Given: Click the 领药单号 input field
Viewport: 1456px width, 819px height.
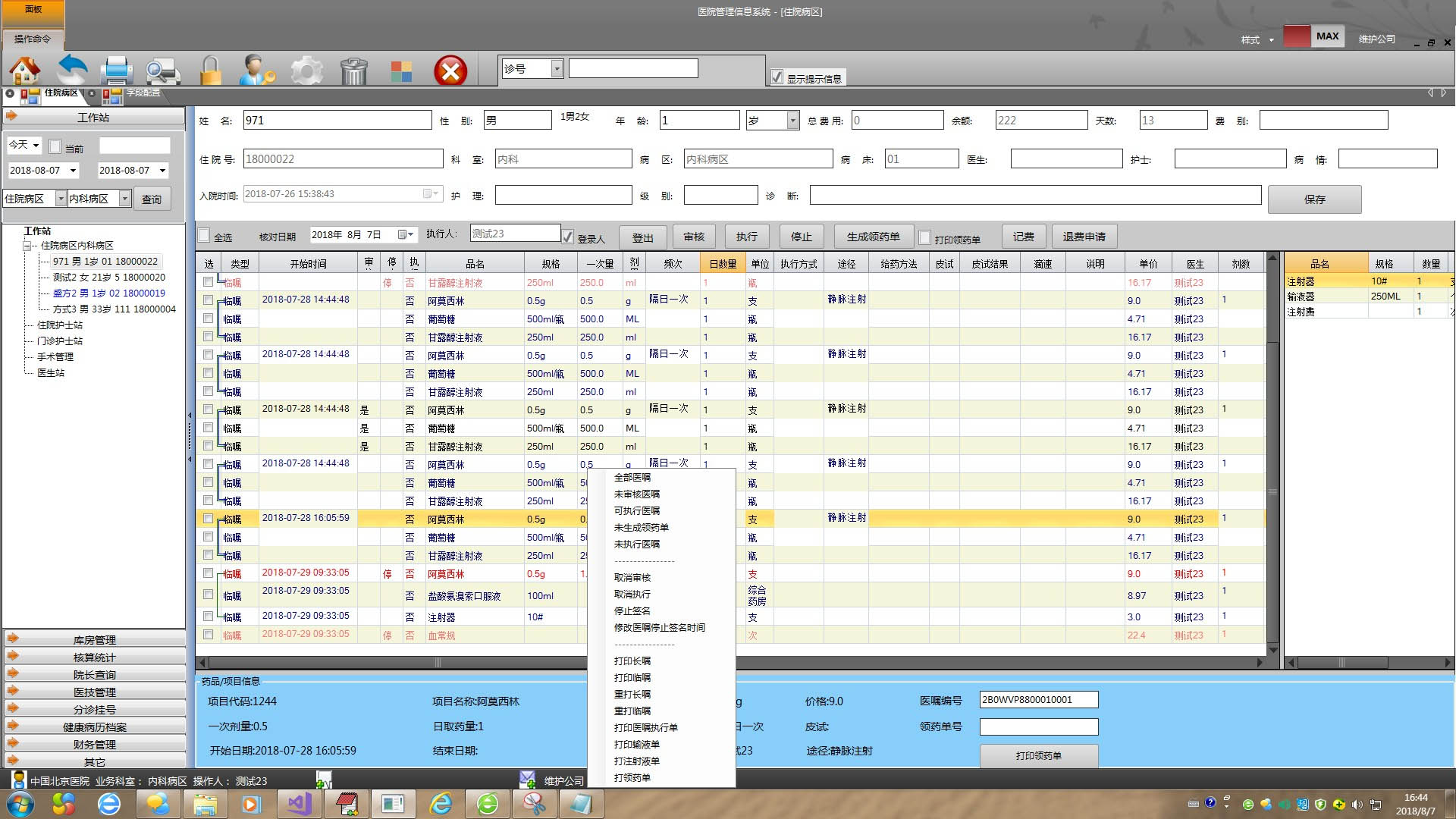Looking at the screenshot, I should click(1038, 726).
